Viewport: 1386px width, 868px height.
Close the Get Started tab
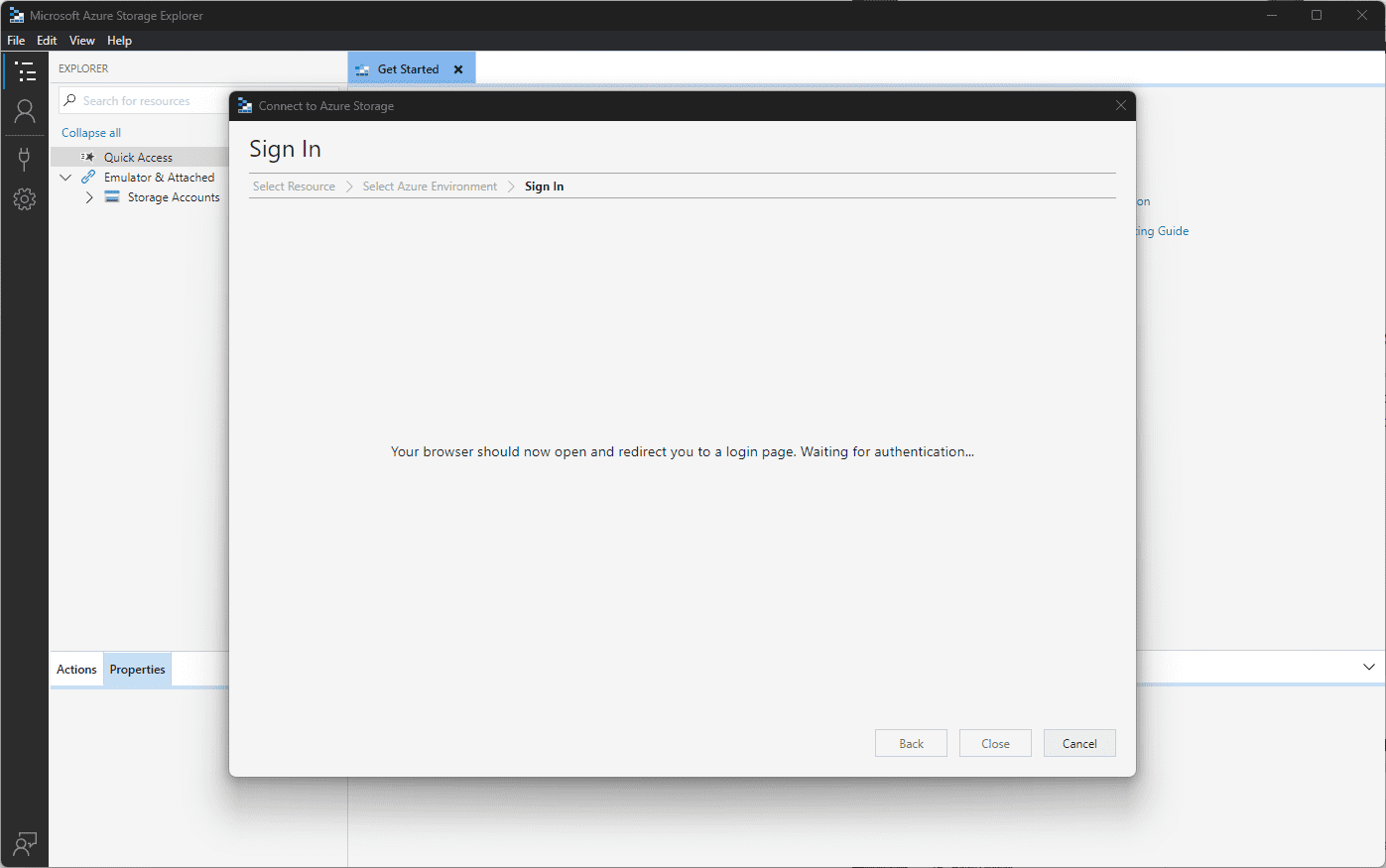click(458, 69)
